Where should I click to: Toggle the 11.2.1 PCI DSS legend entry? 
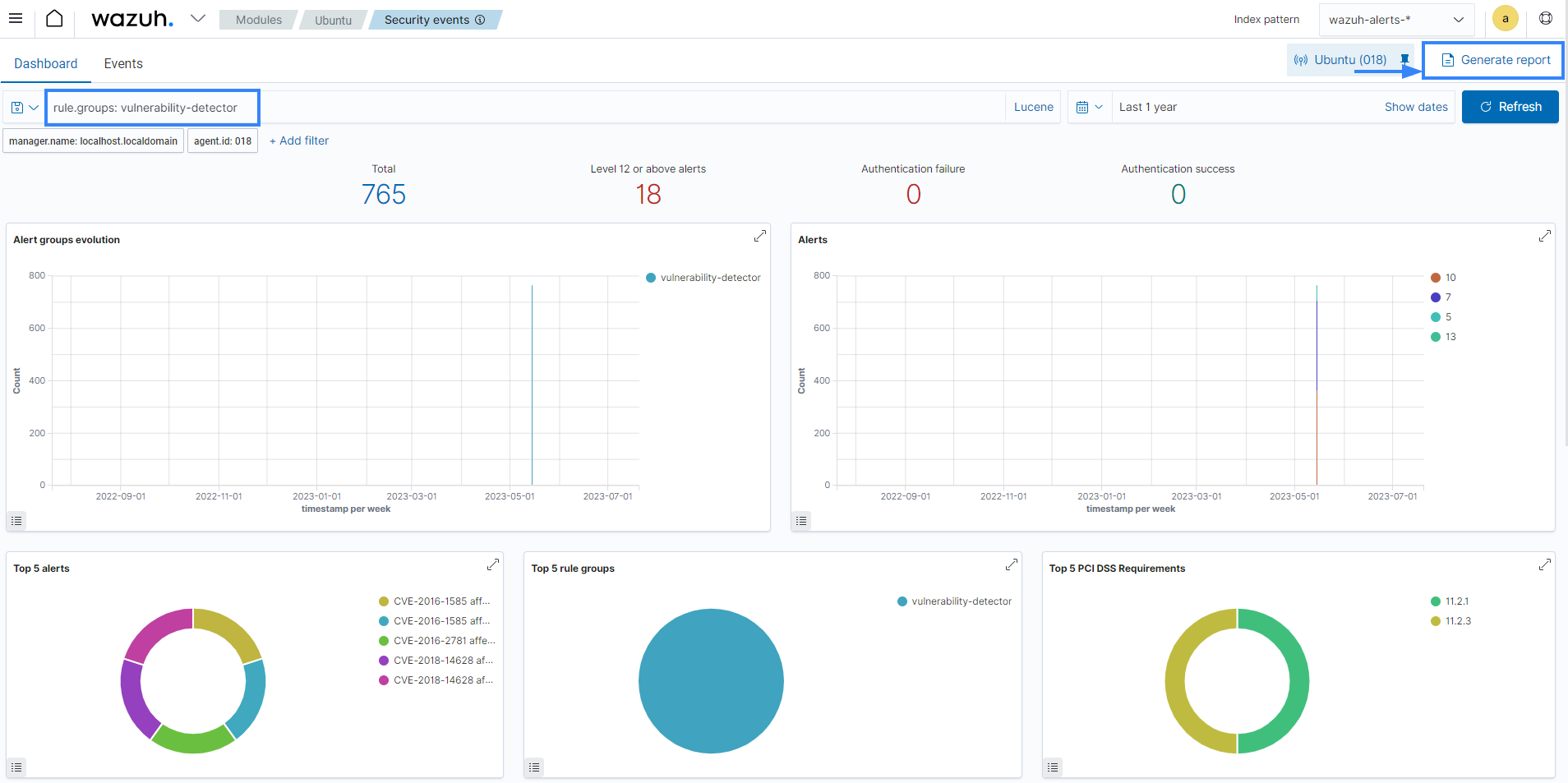(1456, 601)
